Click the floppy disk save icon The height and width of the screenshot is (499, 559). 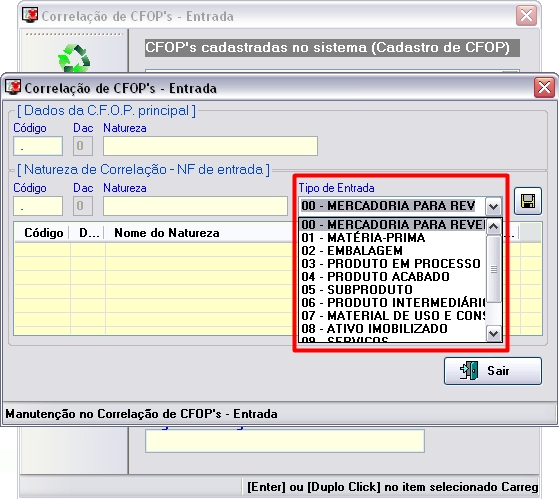[528, 201]
